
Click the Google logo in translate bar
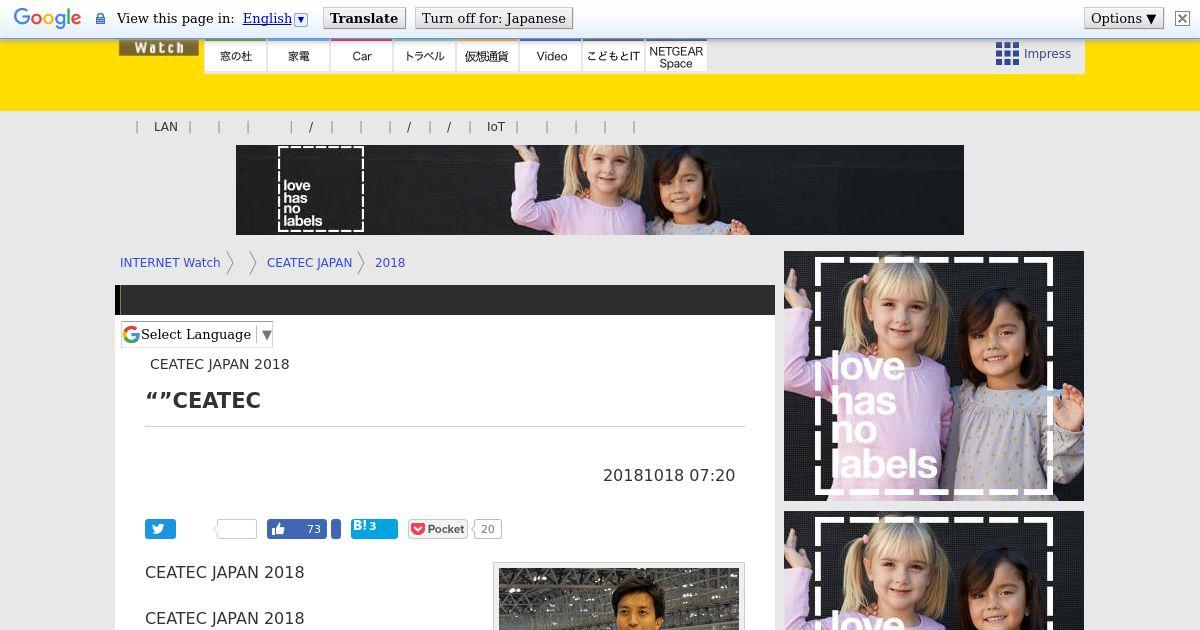(x=47, y=19)
